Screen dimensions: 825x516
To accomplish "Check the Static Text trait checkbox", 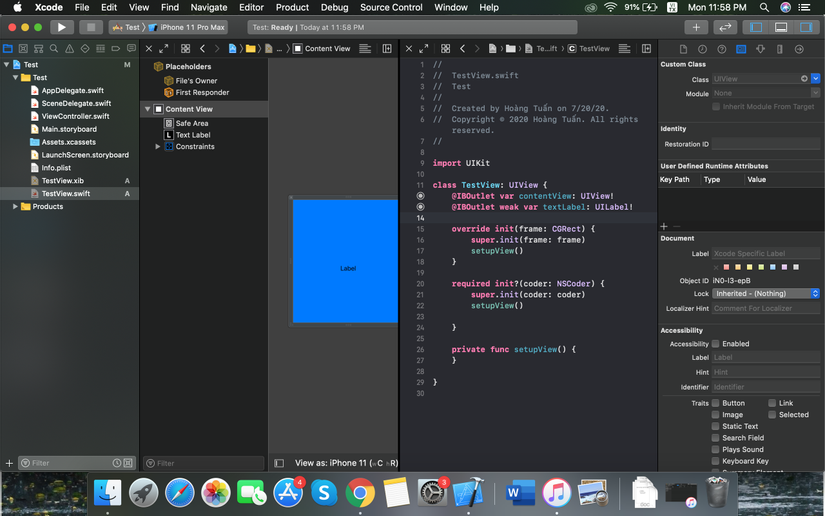I will pos(715,426).
